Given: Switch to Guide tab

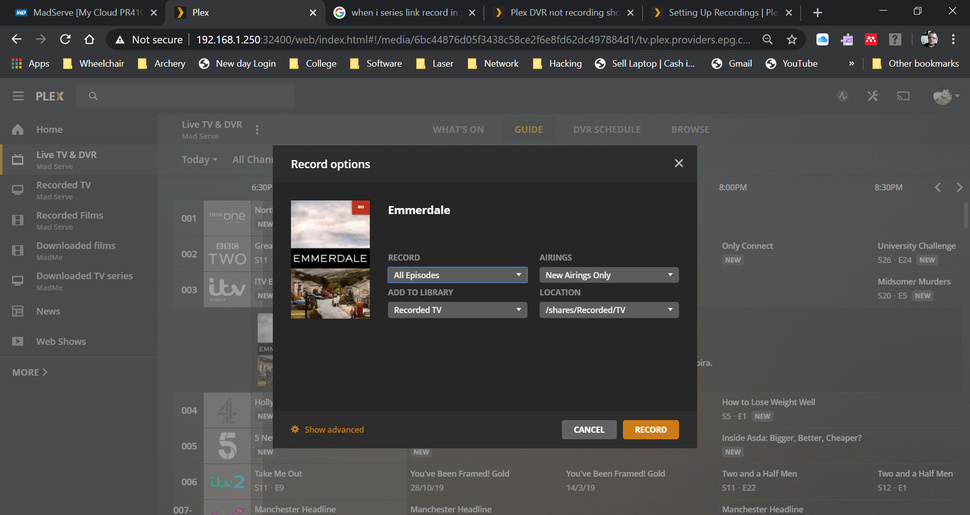Looking at the screenshot, I should pos(528,129).
